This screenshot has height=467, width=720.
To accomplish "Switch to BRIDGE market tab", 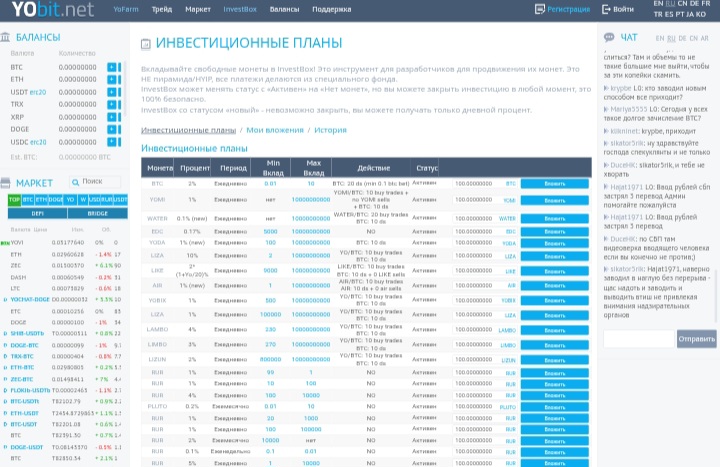I will point(98,214).
